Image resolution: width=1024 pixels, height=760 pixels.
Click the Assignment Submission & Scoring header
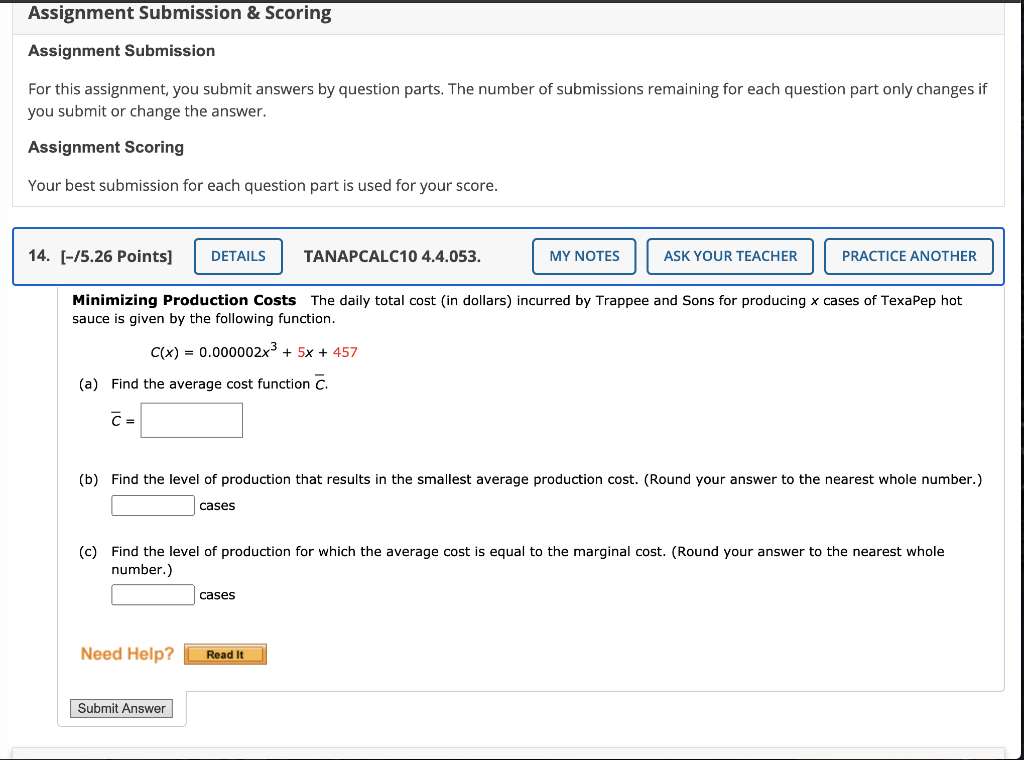coord(179,13)
